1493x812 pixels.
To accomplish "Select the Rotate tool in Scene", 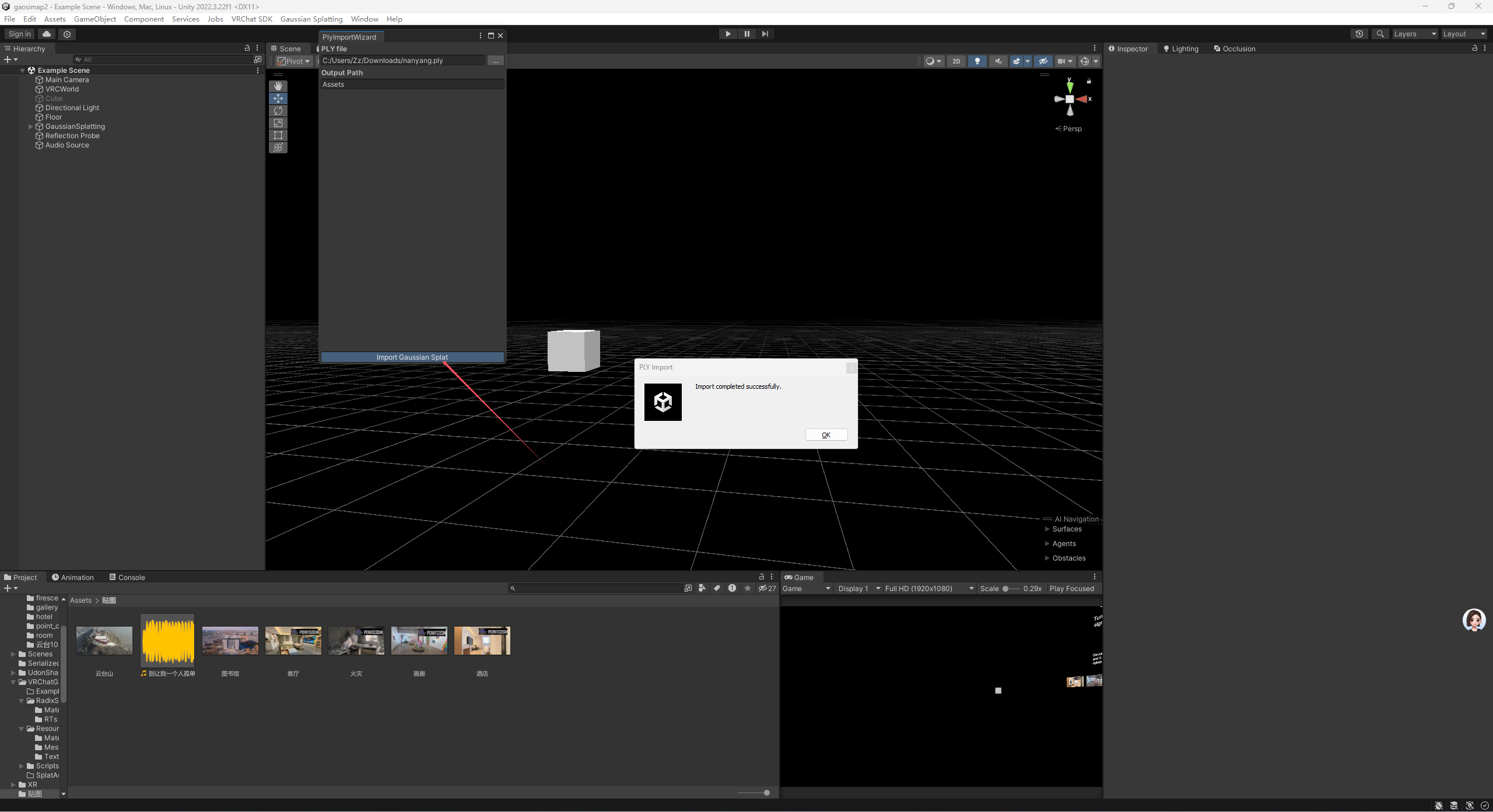I will click(x=278, y=111).
